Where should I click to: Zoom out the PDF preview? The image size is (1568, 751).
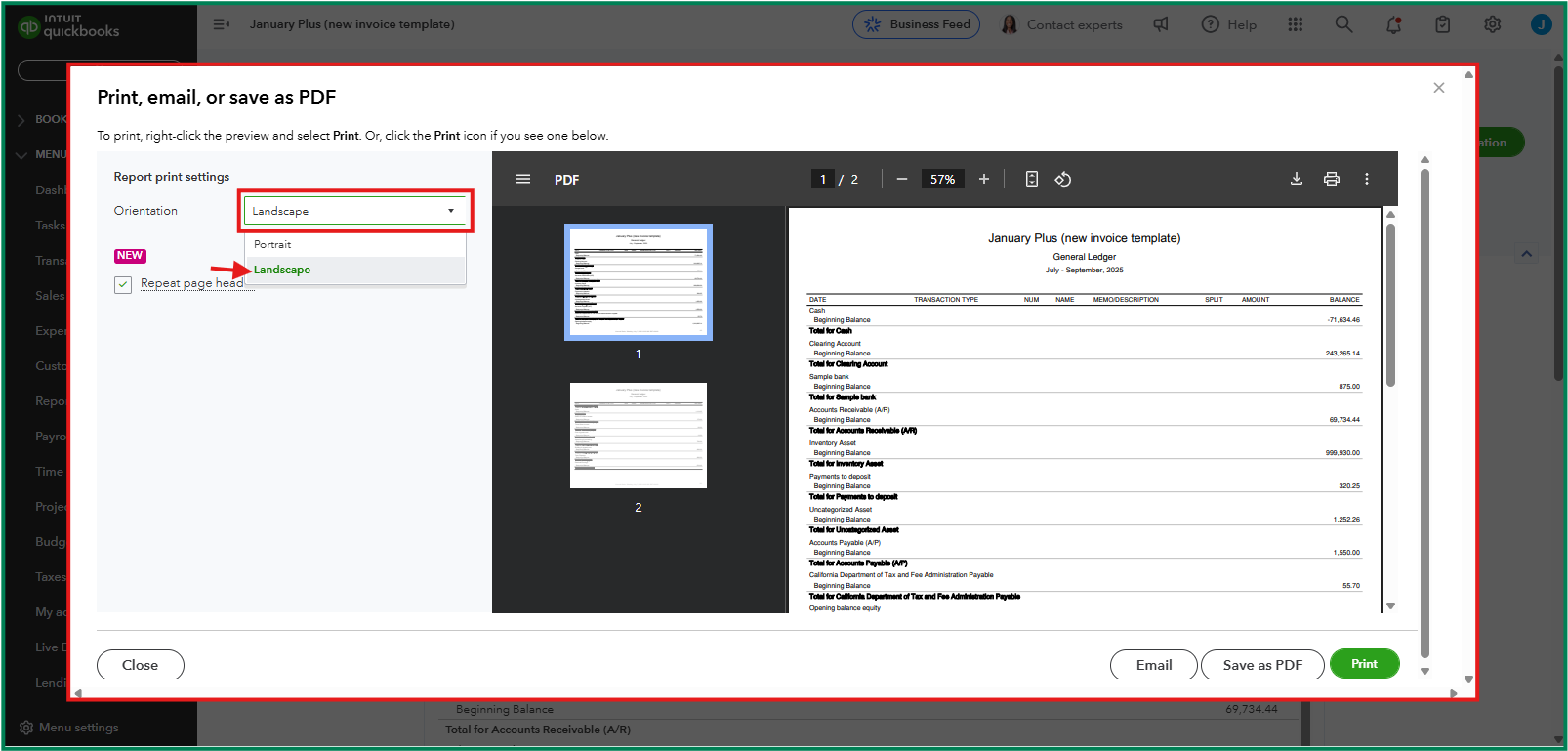point(901,179)
